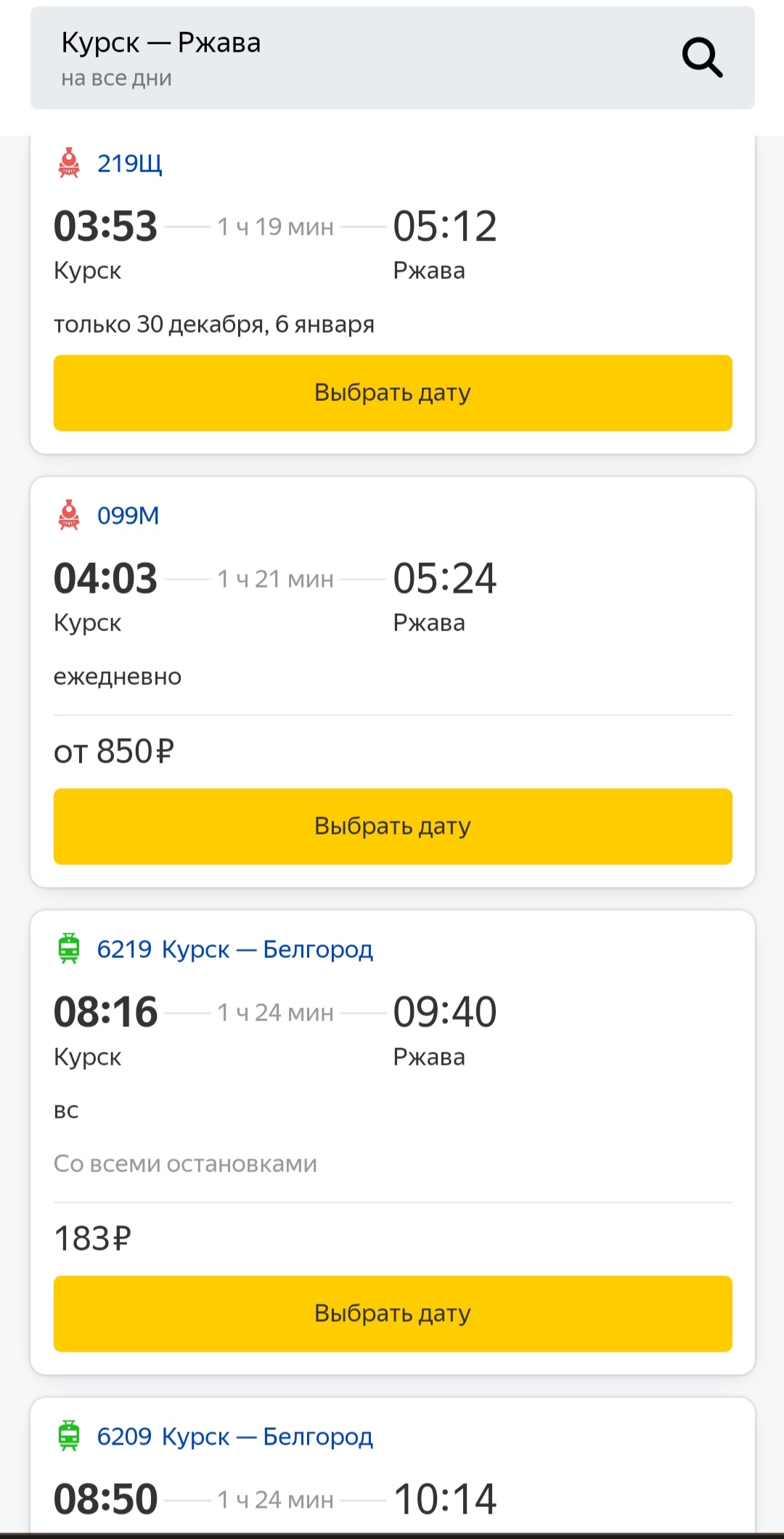This screenshot has width=784, height=1539.
Task: Tap 'Со всеми остановками' stops note
Action: coord(186,1164)
